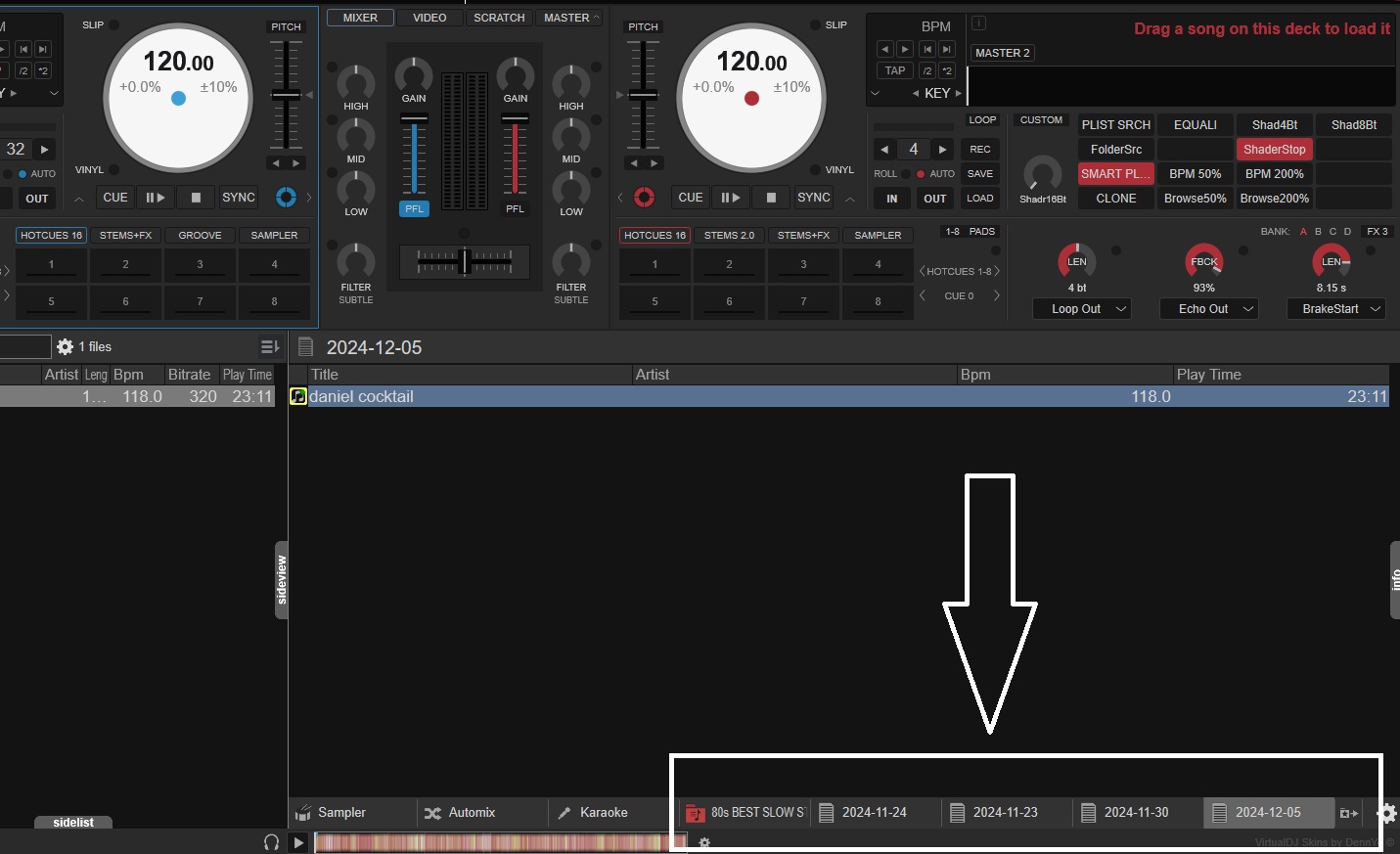Click the mixer crossfader

pos(466,260)
